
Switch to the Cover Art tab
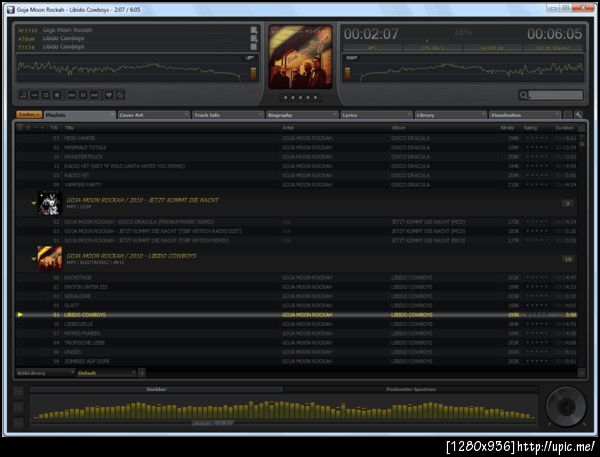(x=154, y=115)
